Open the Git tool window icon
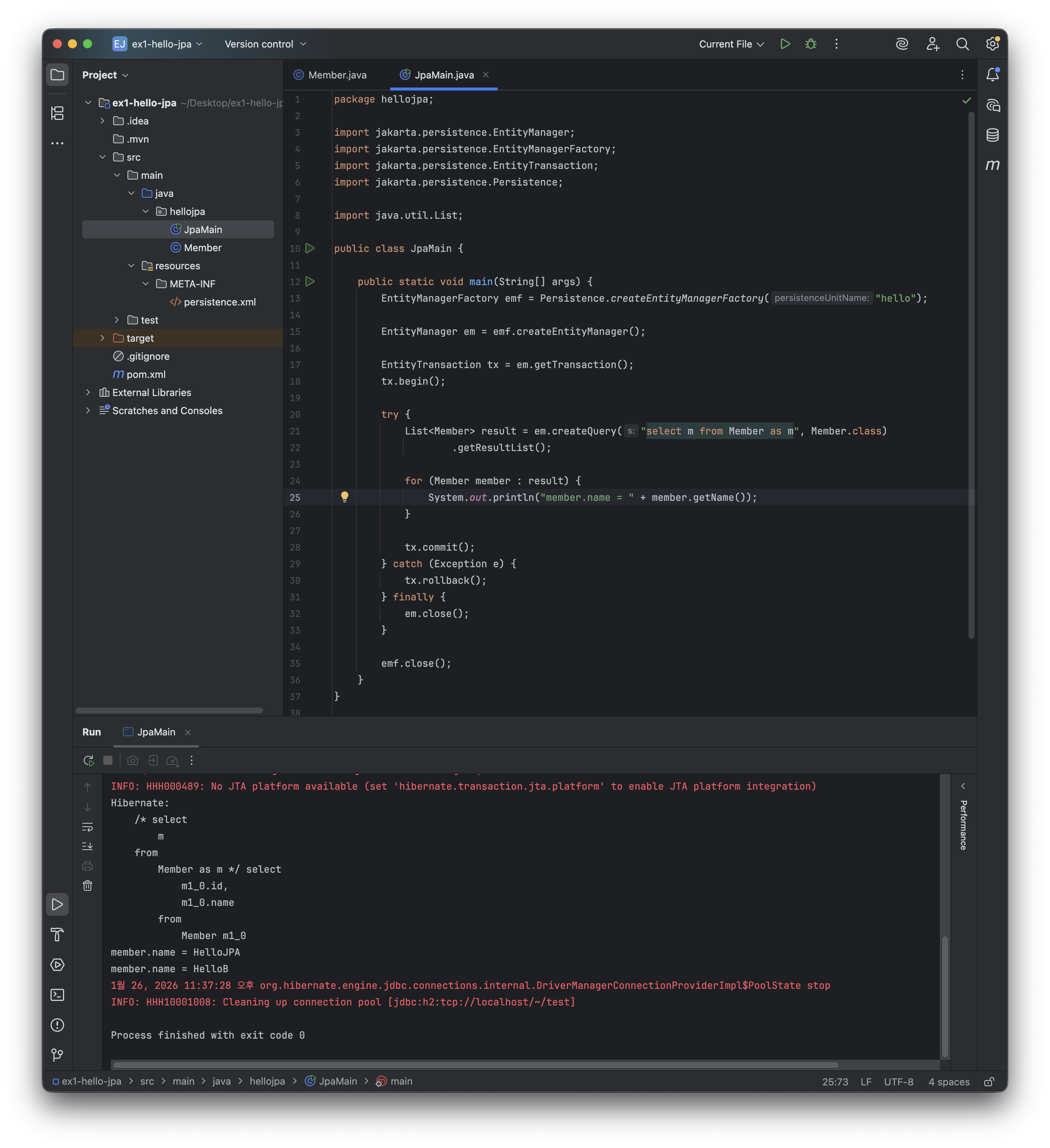Image resolution: width=1050 pixels, height=1148 pixels. [57, 1055]
